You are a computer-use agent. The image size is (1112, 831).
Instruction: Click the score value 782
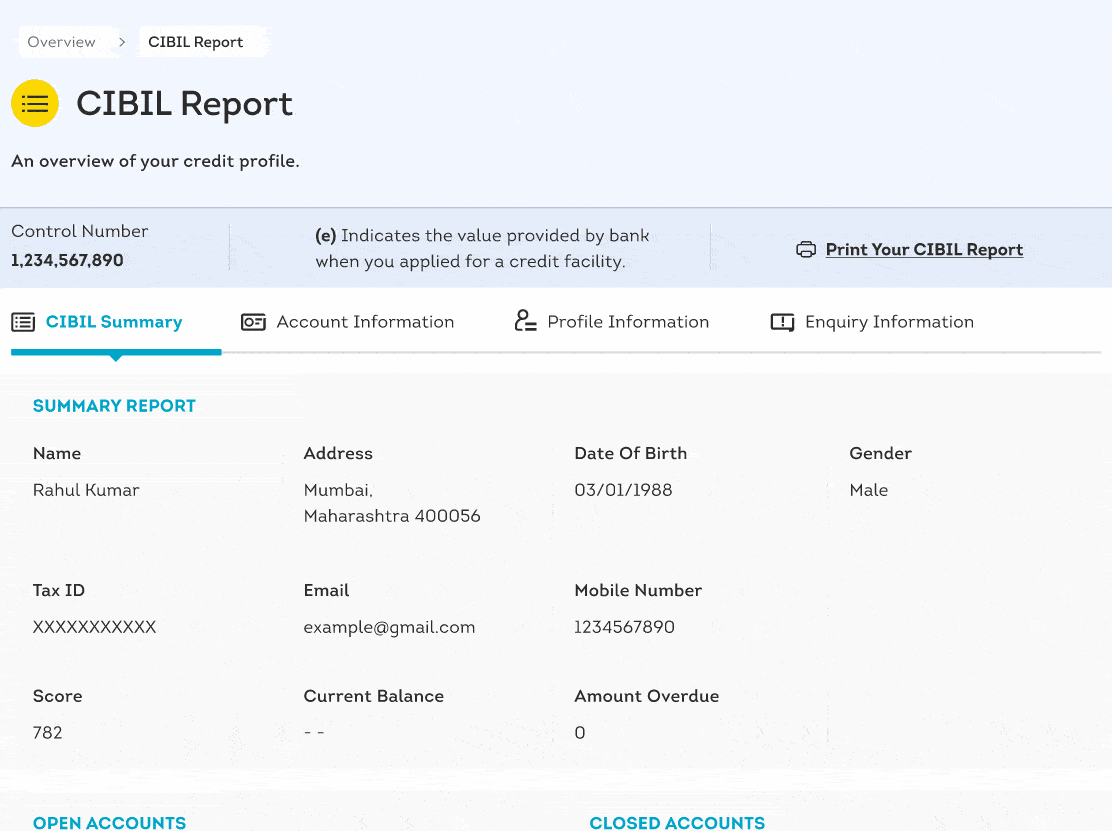pos(48,732)
